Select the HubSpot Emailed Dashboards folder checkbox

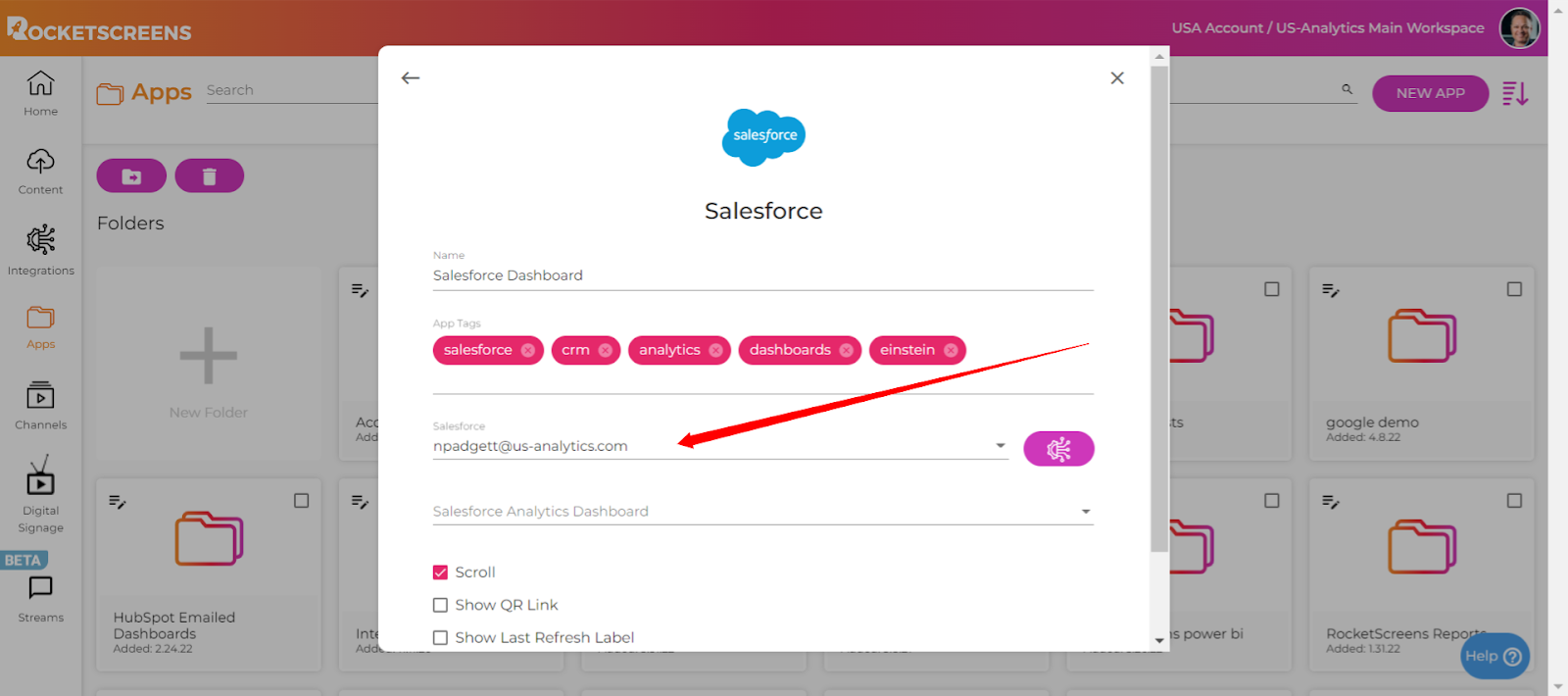tap(302, 501)
